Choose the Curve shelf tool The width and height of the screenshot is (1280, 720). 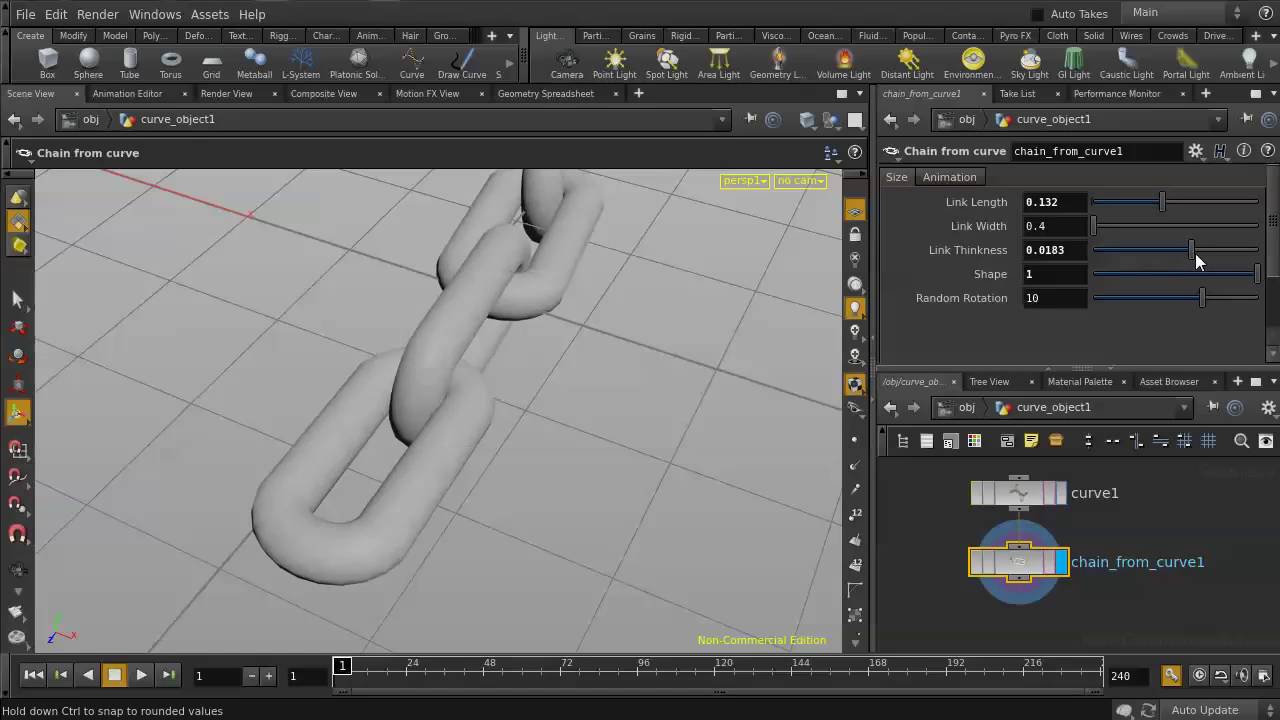click(x=412, y=63)
